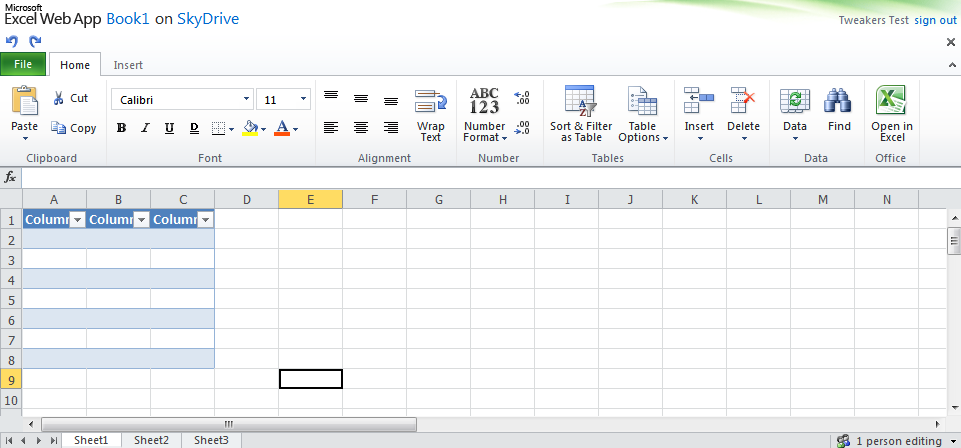Toggle Bold formatting
This screenshot has height=448, width=961.
pos(121,128)
